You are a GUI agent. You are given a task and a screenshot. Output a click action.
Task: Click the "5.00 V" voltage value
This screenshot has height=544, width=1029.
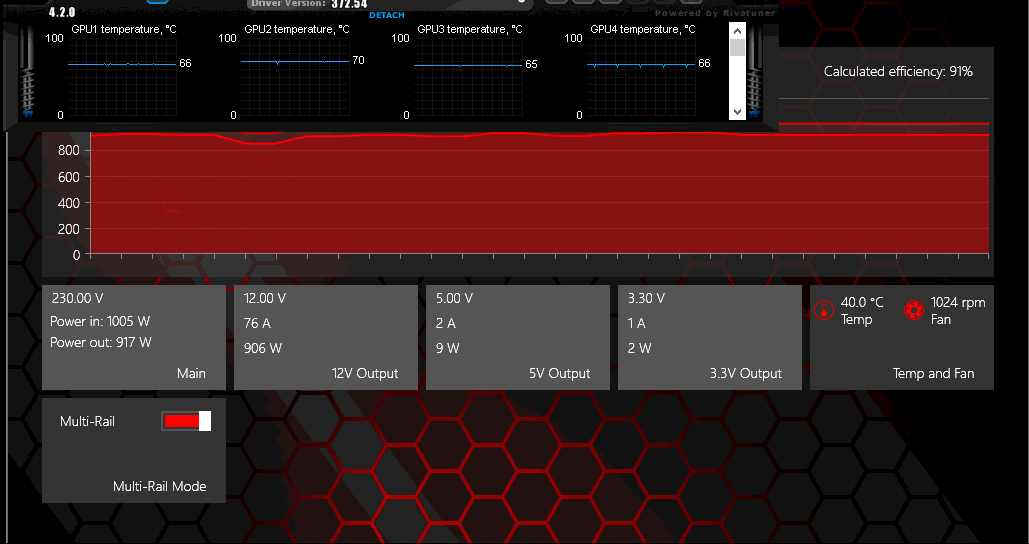point(454,299)
